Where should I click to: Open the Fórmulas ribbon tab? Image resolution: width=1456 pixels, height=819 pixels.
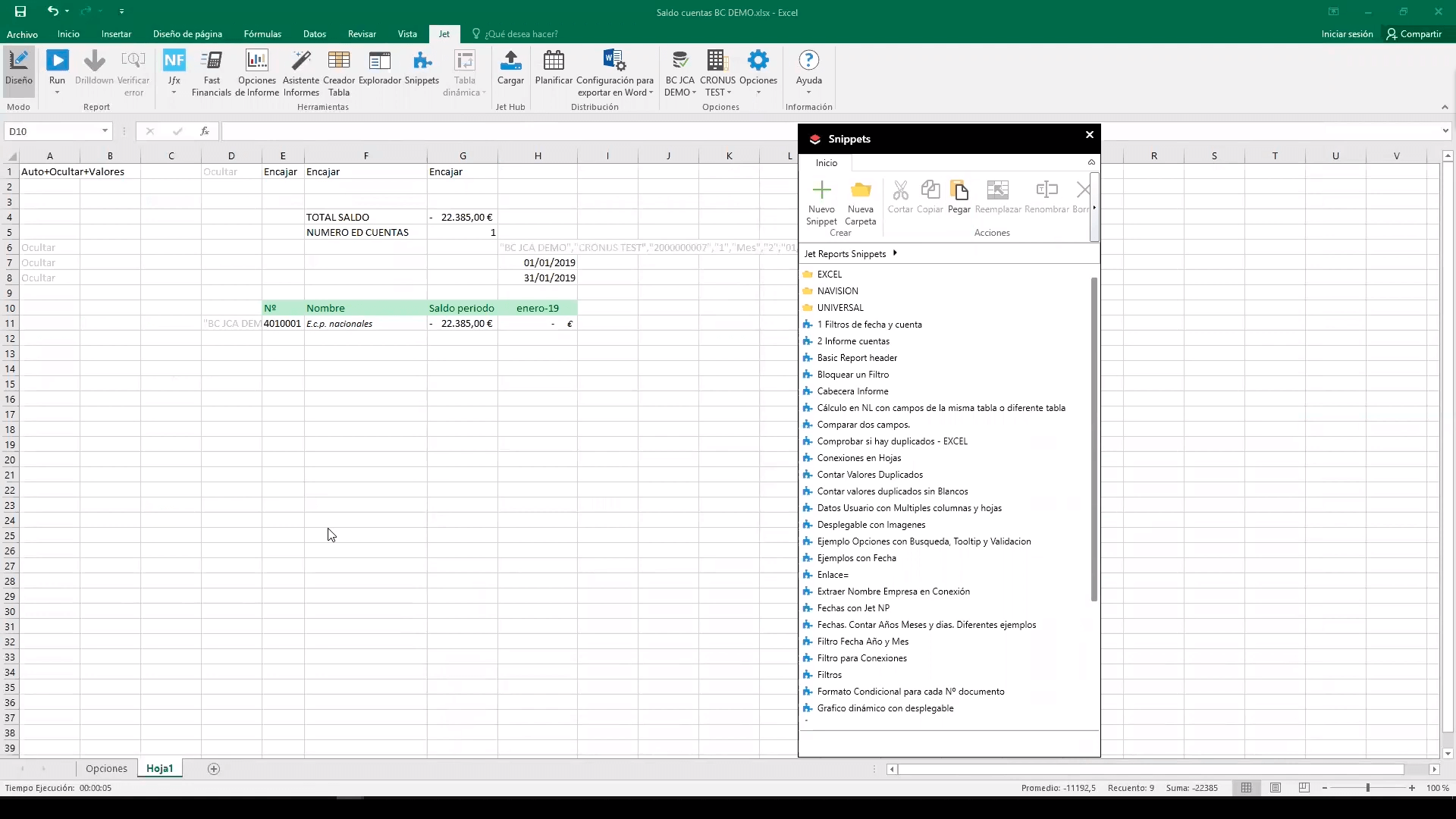[x=262, y=34]
